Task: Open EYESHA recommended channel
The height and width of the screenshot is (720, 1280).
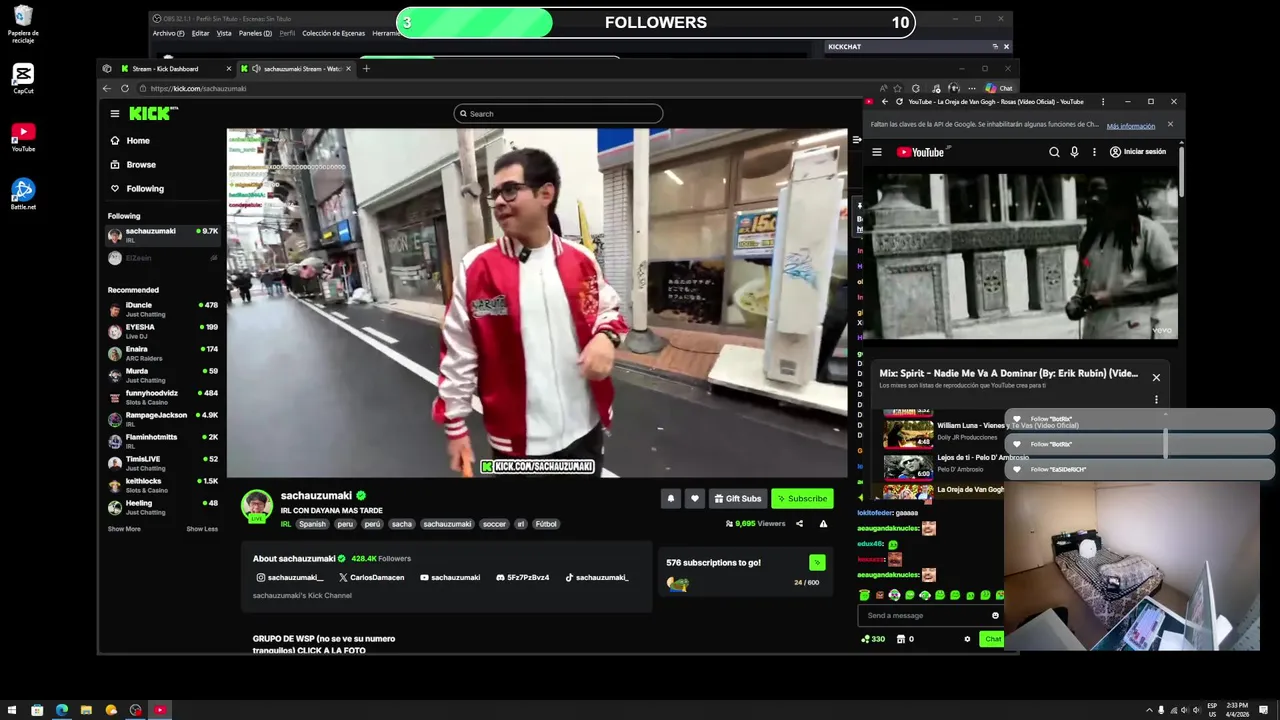Action: 163,330
